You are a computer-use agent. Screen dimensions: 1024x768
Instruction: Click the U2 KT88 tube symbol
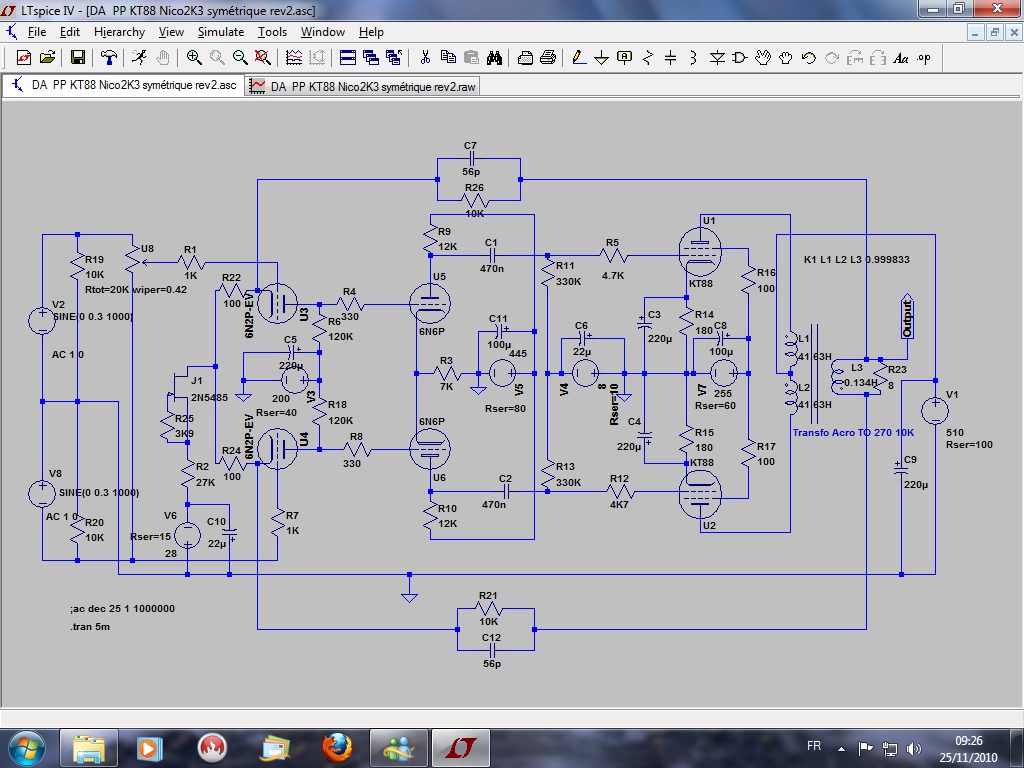(699, 494)
